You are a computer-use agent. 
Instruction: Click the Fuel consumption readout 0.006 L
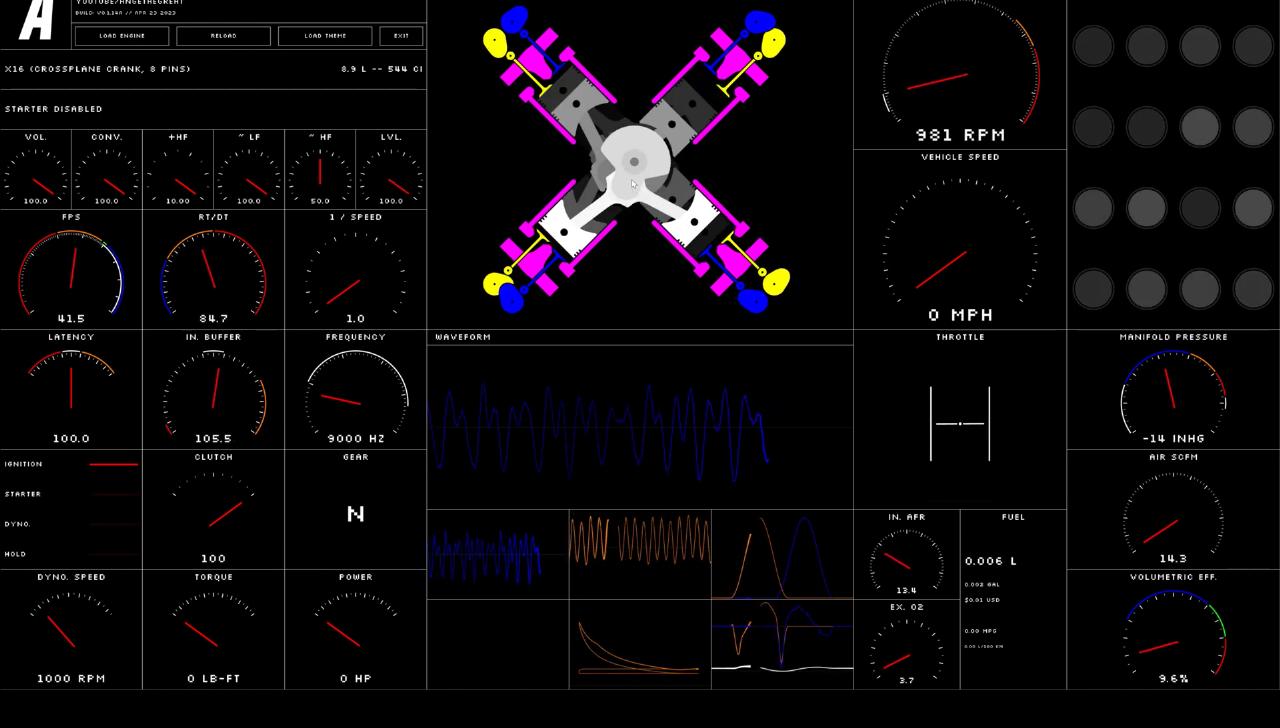(x=992, y=561)
